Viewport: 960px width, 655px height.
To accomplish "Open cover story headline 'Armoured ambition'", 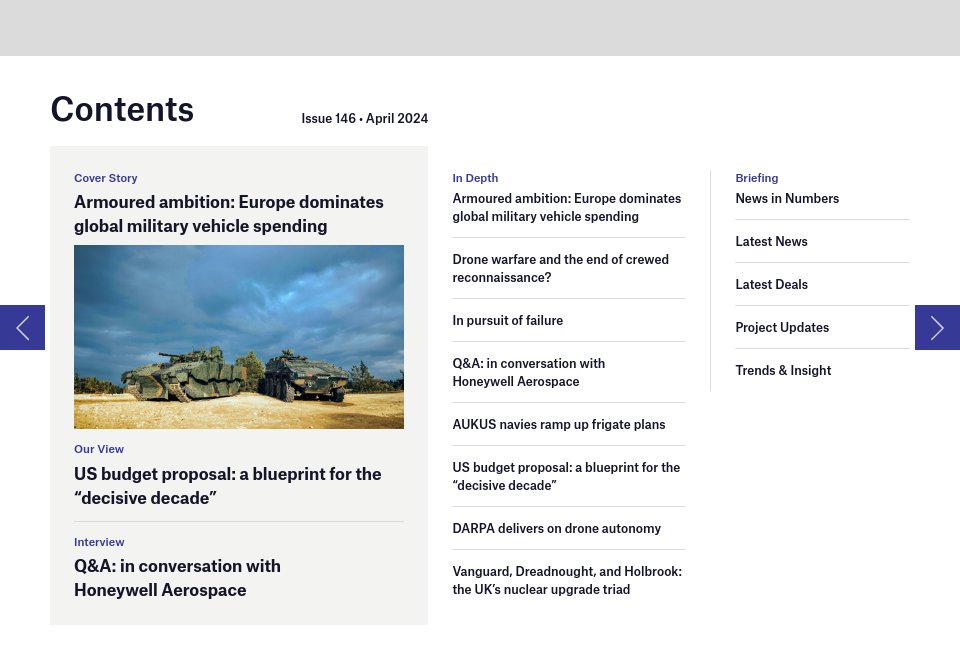I will pos(229,214).
